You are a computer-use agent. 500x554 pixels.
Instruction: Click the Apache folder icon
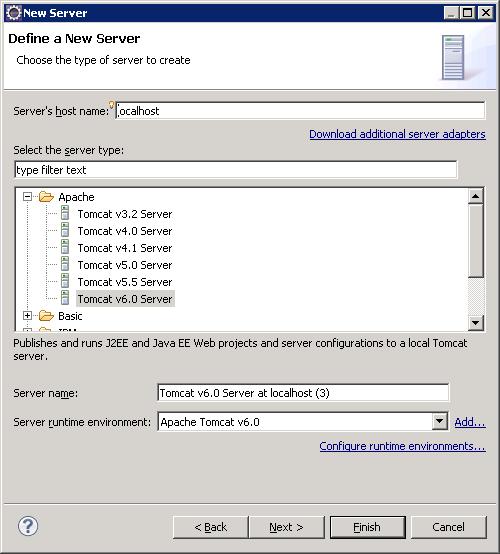point(46,196)
